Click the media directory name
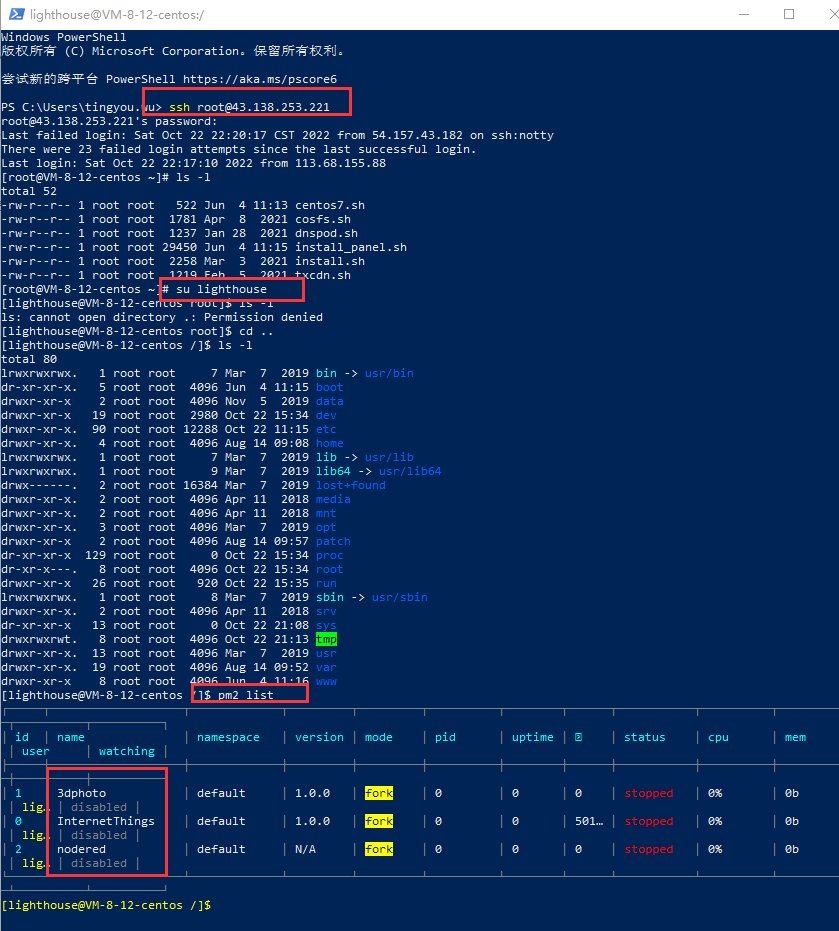Viewport: 839px width, 931px height. click(333, 499)
